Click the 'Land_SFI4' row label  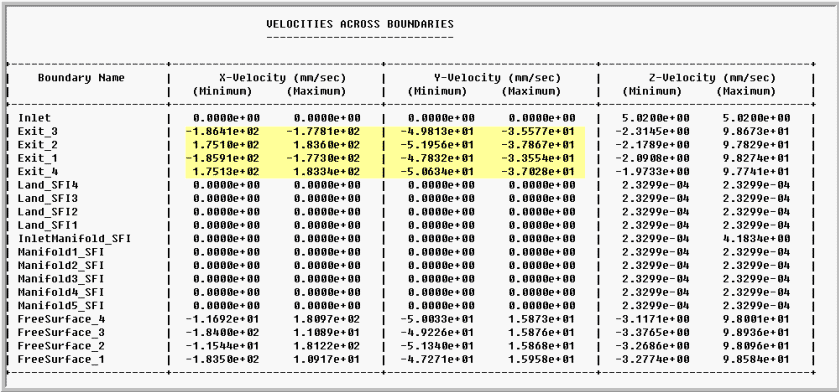(48, 185)
